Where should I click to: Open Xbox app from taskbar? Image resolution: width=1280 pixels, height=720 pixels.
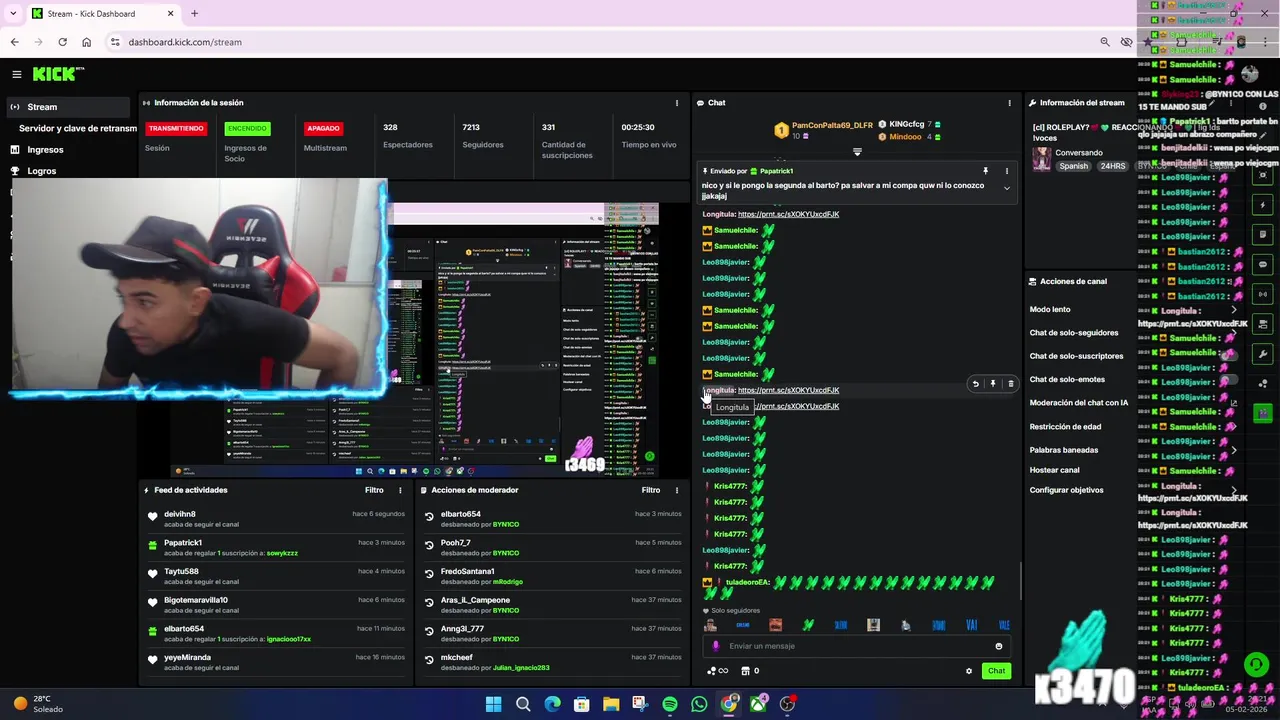[x=758, y=704]
